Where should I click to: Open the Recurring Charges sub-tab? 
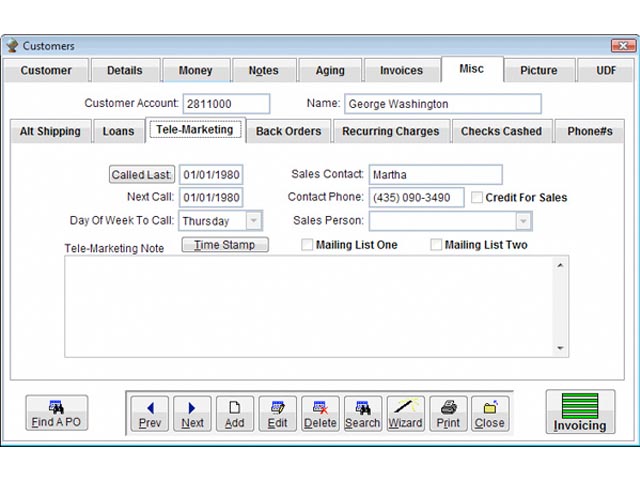click(391, 131)
